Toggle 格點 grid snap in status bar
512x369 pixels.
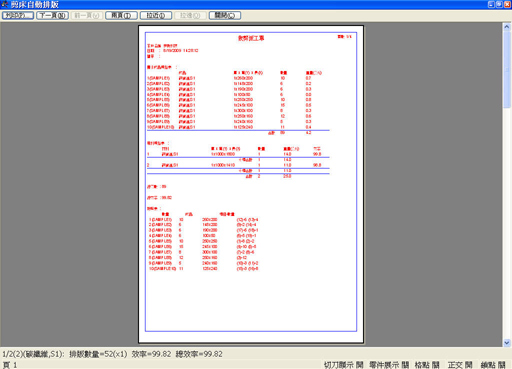coord(427,365)
